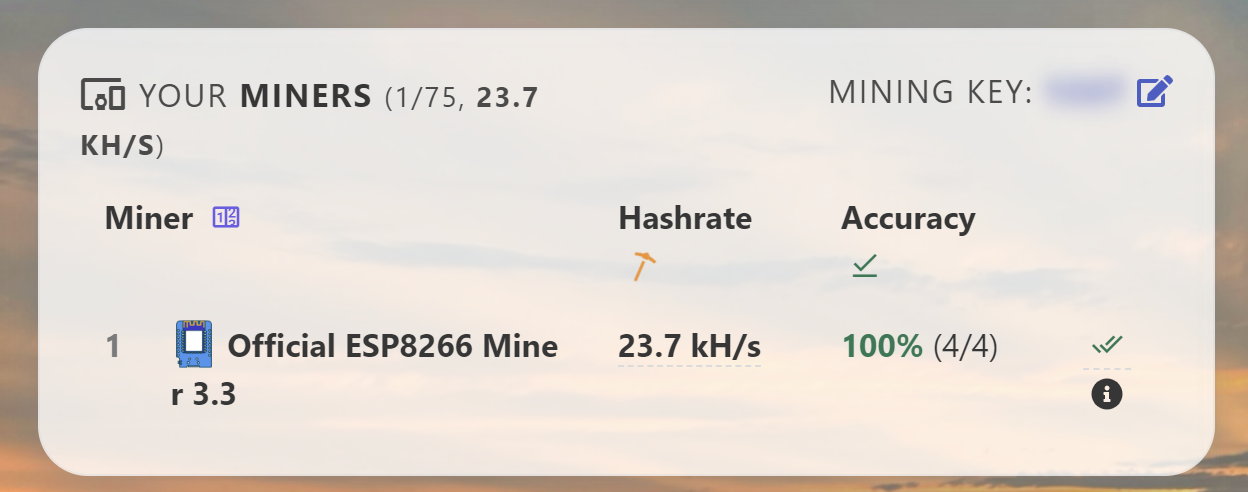Click the blurred mining key value
1248x492 pixels.
(1083, 92)
